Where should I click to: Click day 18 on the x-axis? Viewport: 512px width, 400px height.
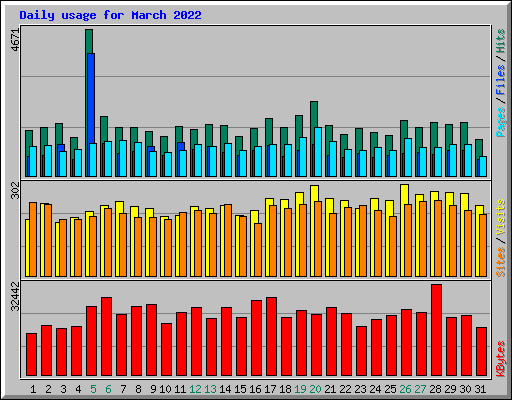pyautogui.click(x=285, y=389)
